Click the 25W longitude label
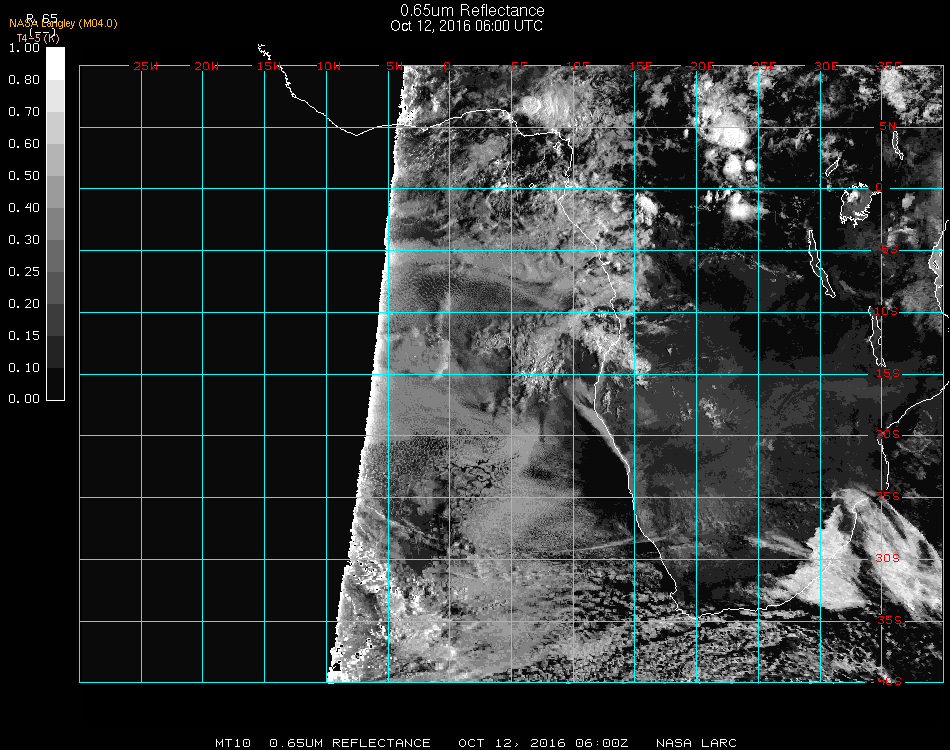 click(146, 66)
